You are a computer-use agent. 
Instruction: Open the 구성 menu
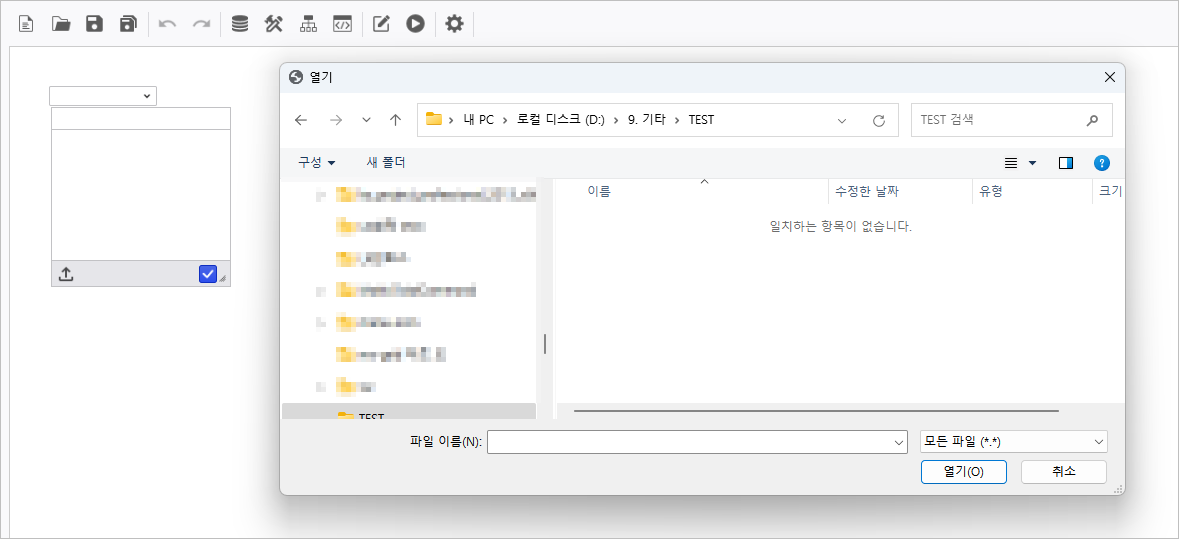point(316,162)
